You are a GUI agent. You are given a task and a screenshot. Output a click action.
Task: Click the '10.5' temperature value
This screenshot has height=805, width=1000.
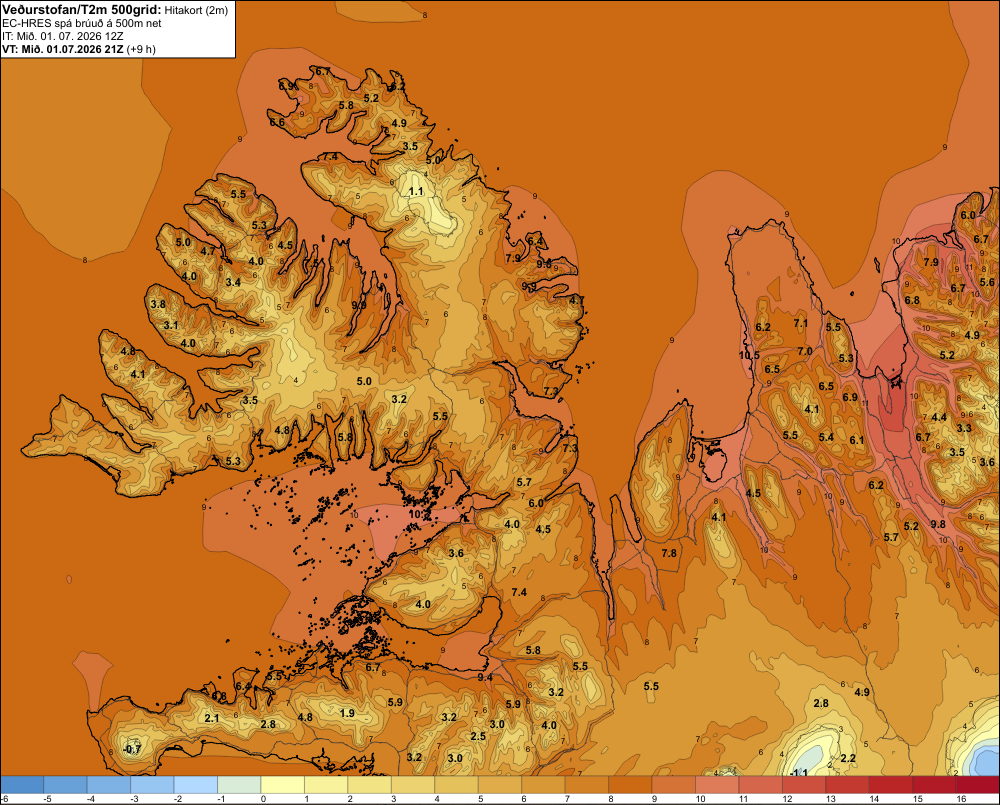click(x=749, y=356)
